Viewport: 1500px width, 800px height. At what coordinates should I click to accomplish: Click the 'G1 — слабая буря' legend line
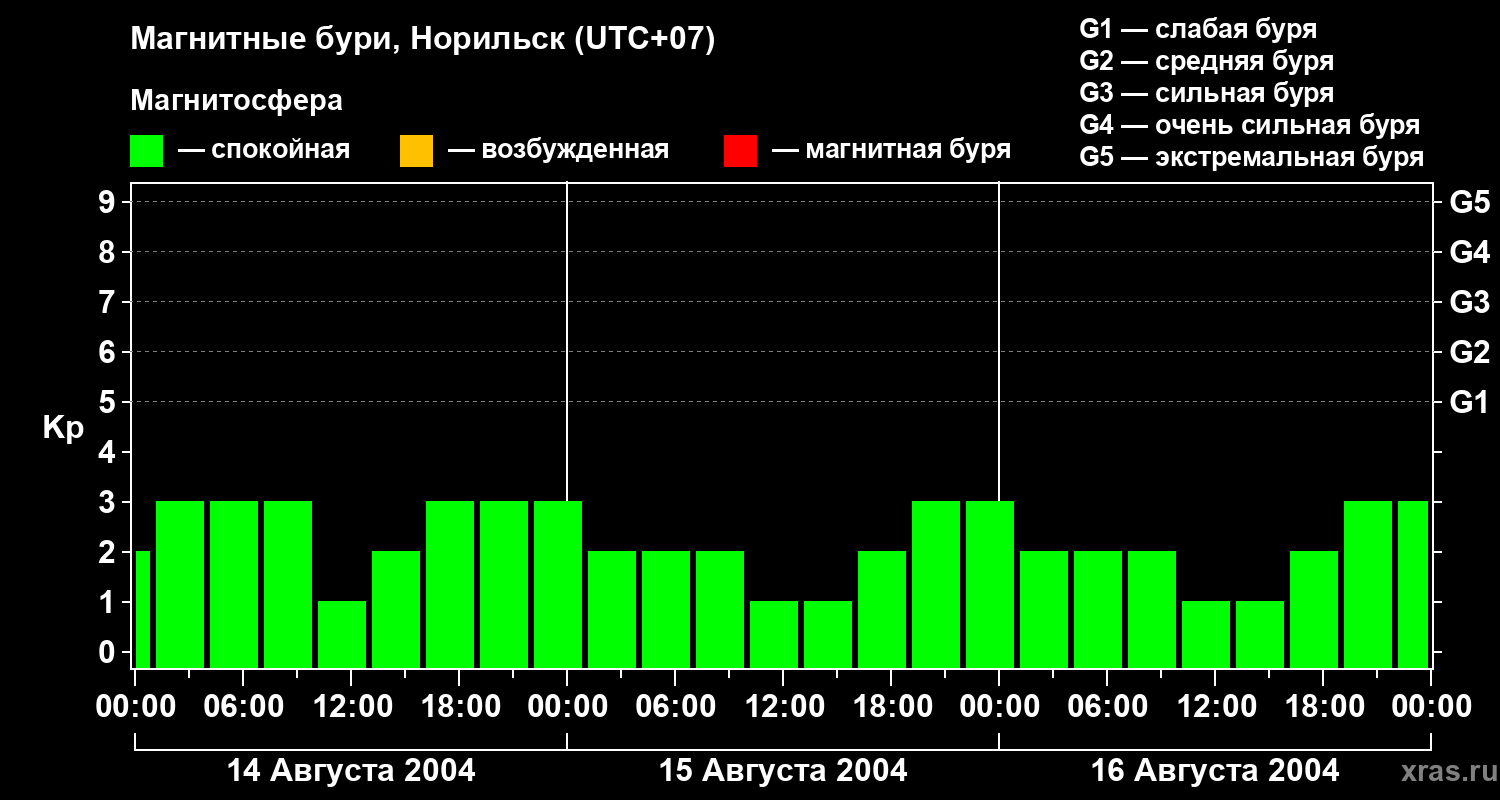(1198, 29)
